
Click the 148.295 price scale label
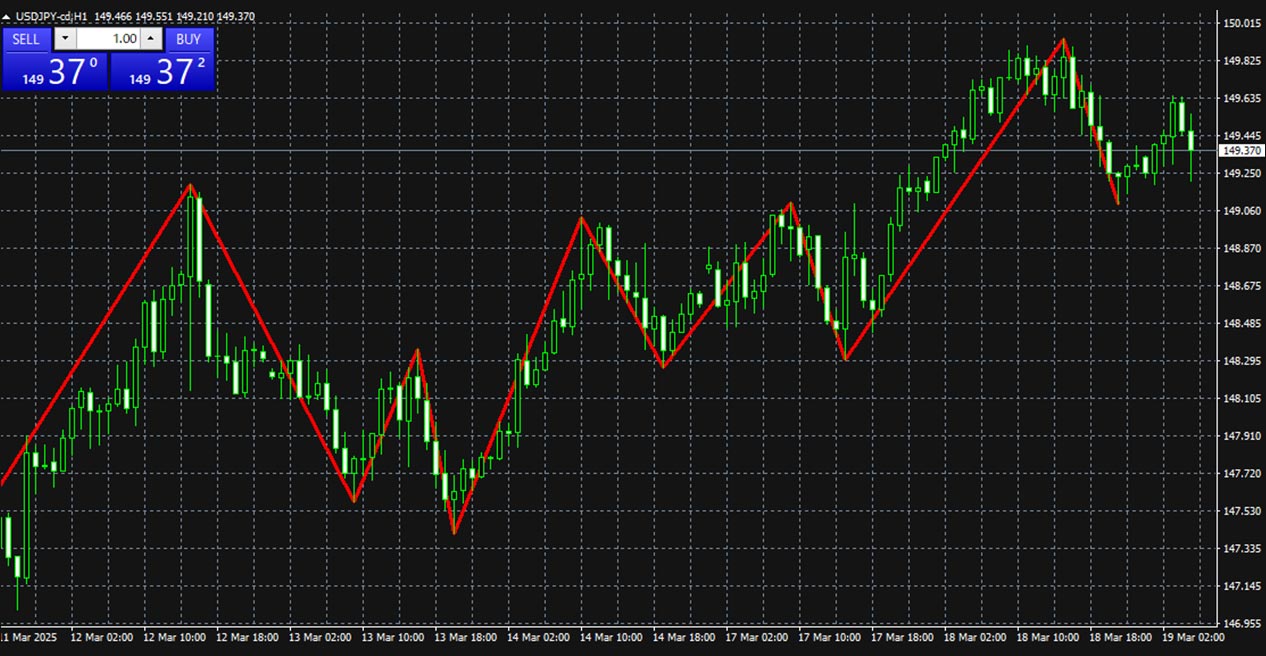(1240, 361)
